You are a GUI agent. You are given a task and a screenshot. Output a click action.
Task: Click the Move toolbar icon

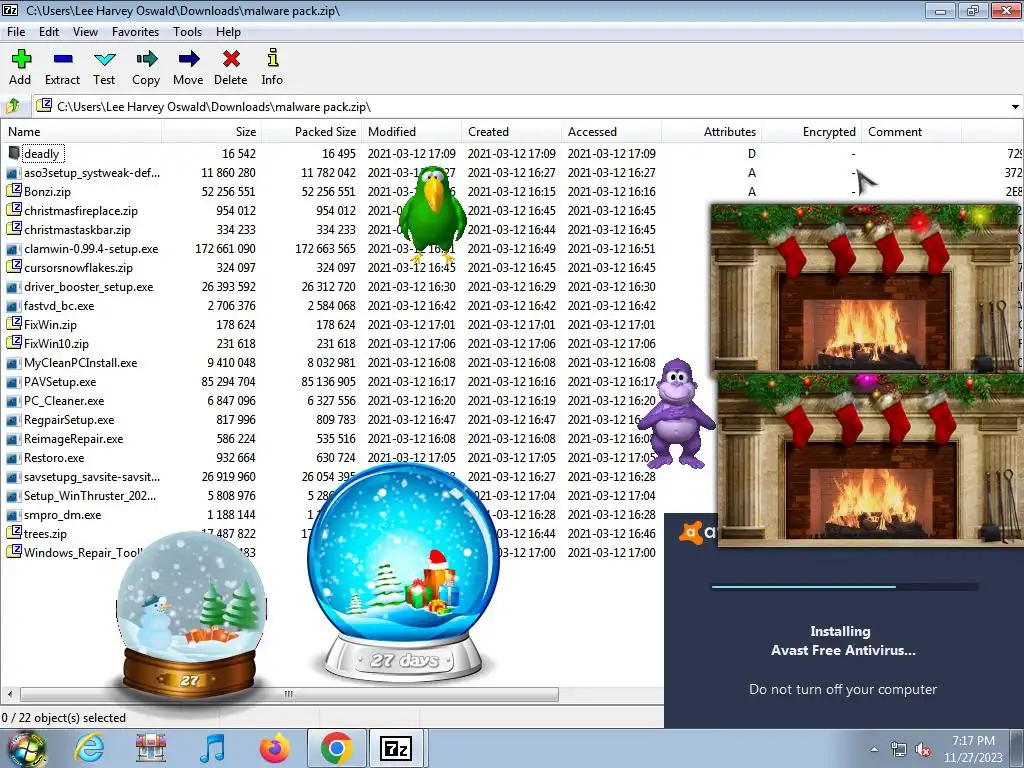point(189,59)
